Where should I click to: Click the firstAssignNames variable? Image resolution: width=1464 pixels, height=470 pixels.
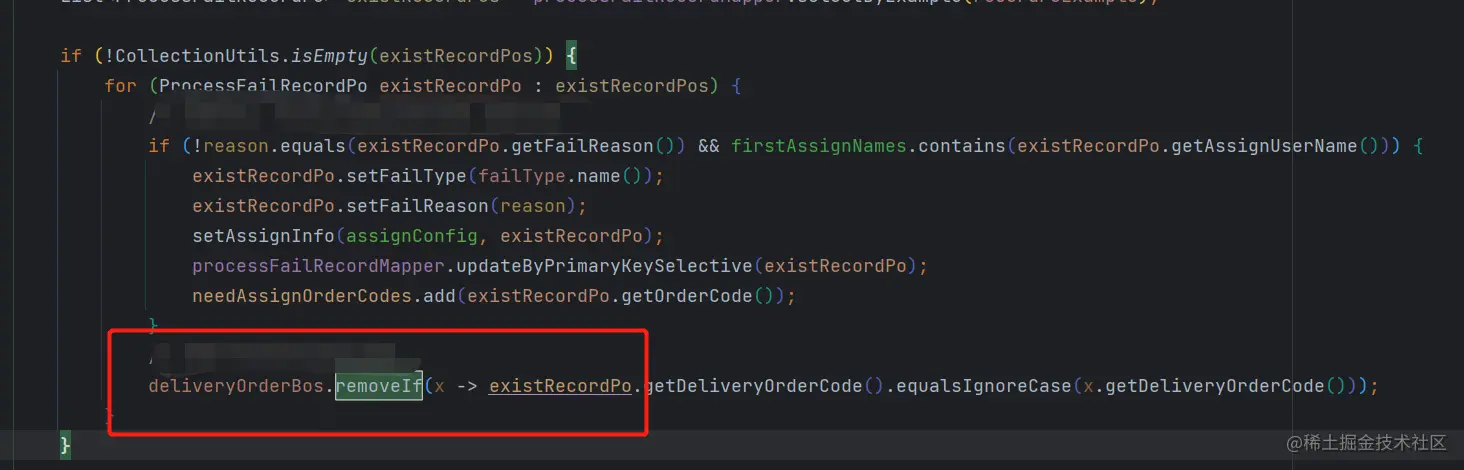pos(819,146)
